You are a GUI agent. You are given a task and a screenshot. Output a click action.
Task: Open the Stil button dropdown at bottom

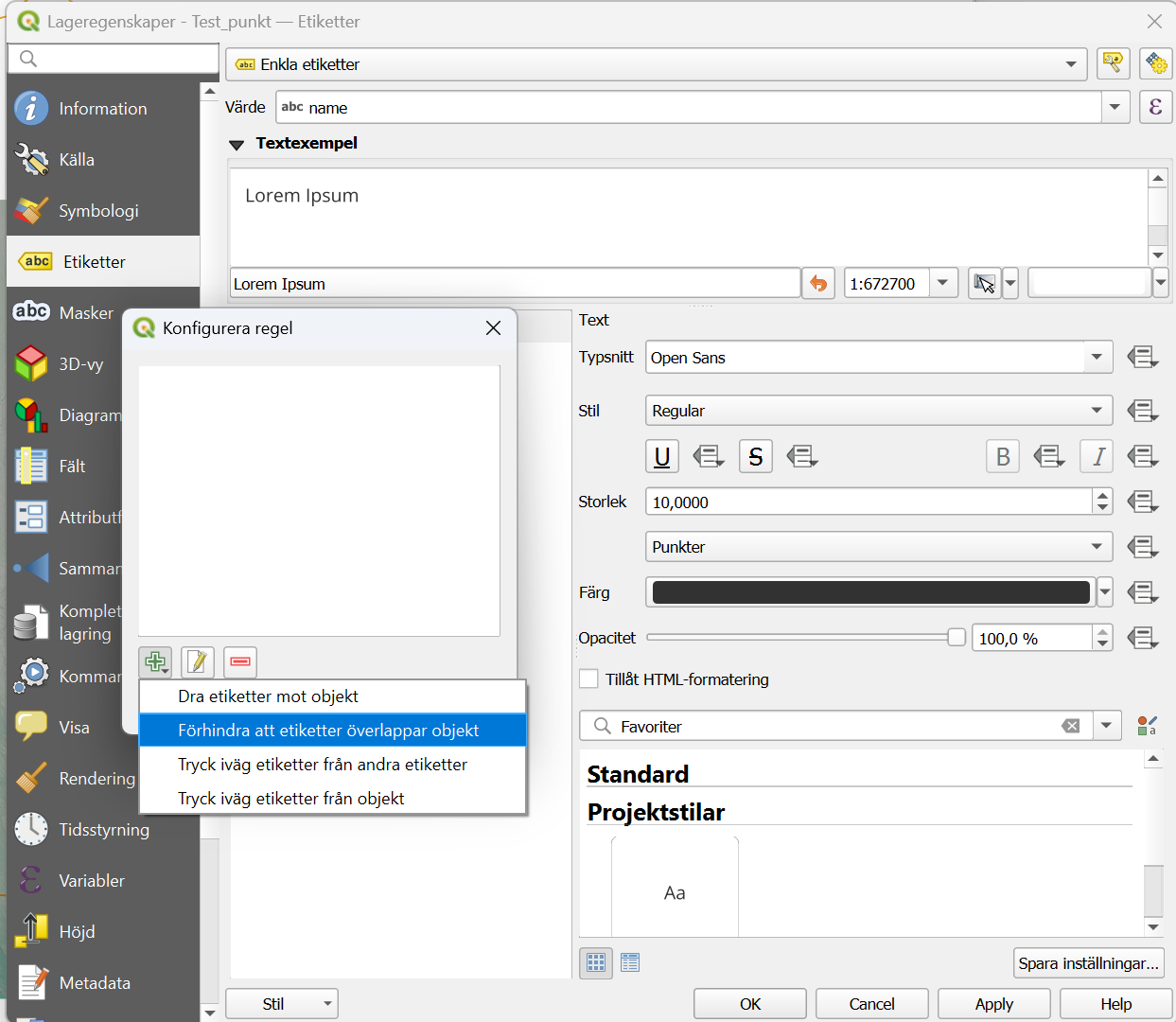282,1004
